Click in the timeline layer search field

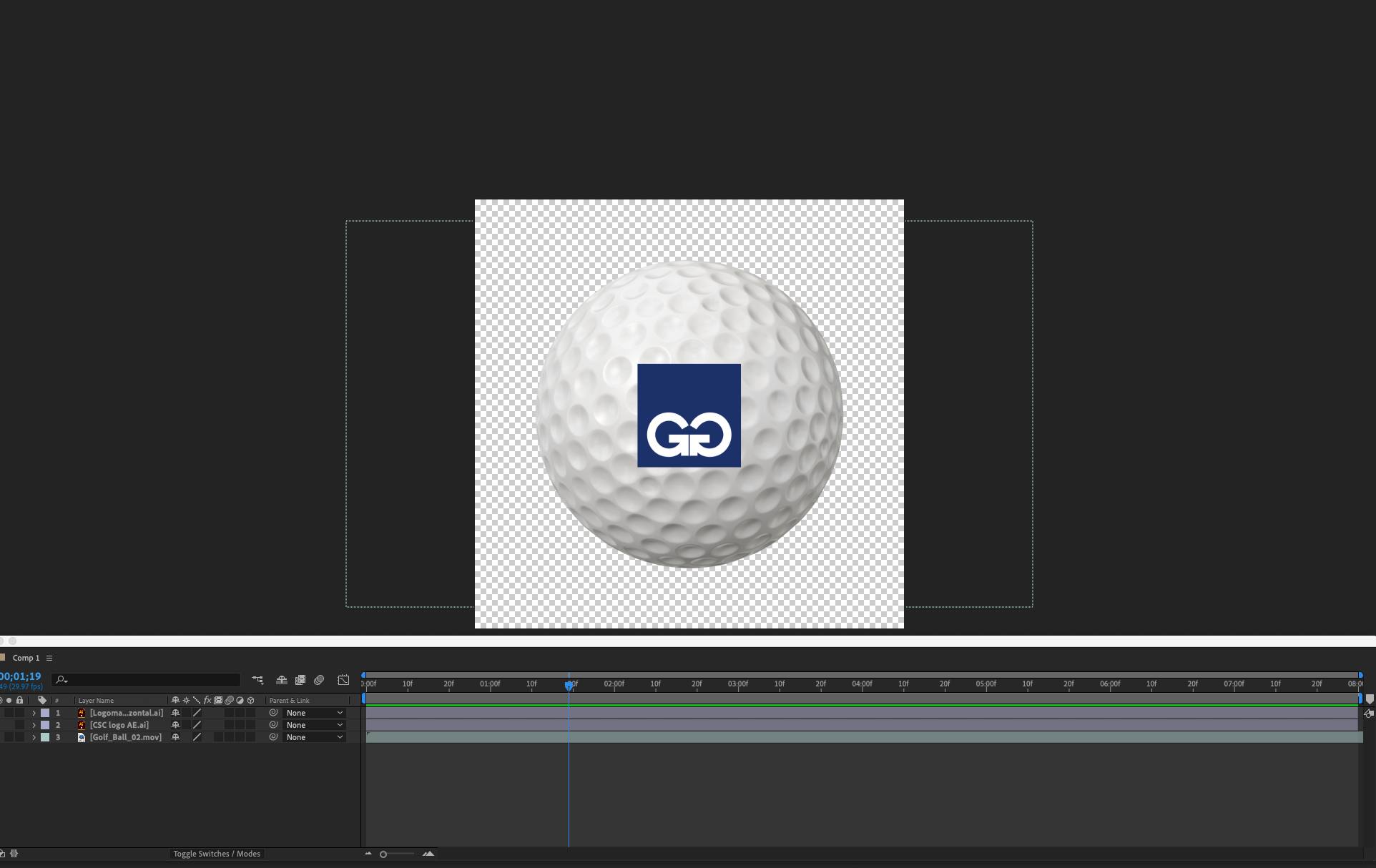coord(147,680)
